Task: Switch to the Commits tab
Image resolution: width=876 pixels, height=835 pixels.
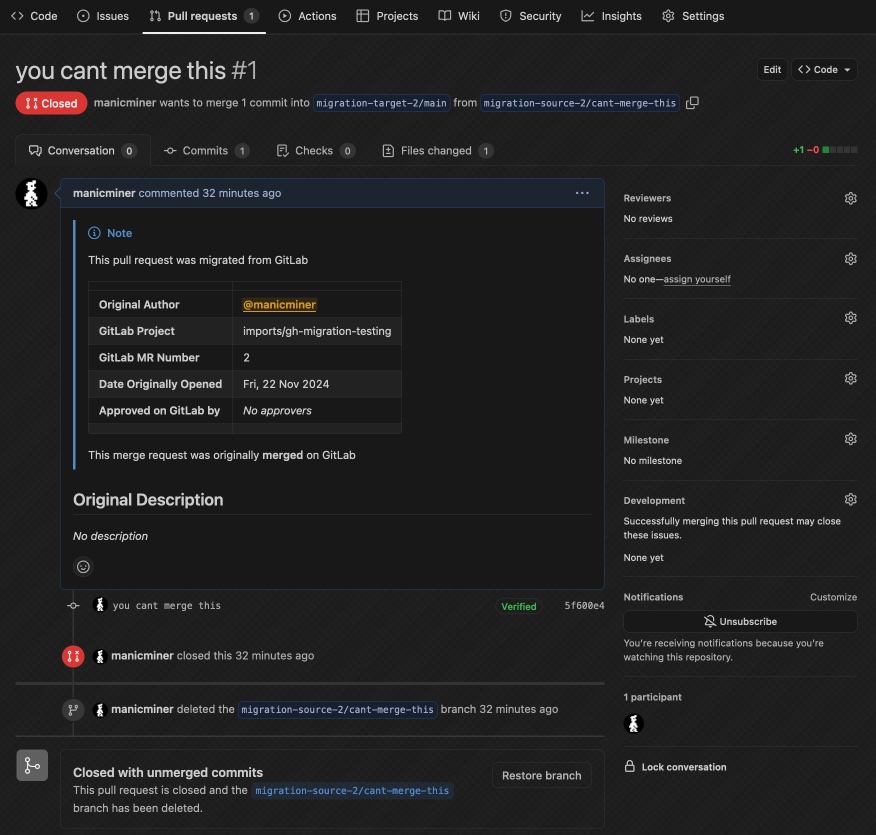Action: point(206,150)
